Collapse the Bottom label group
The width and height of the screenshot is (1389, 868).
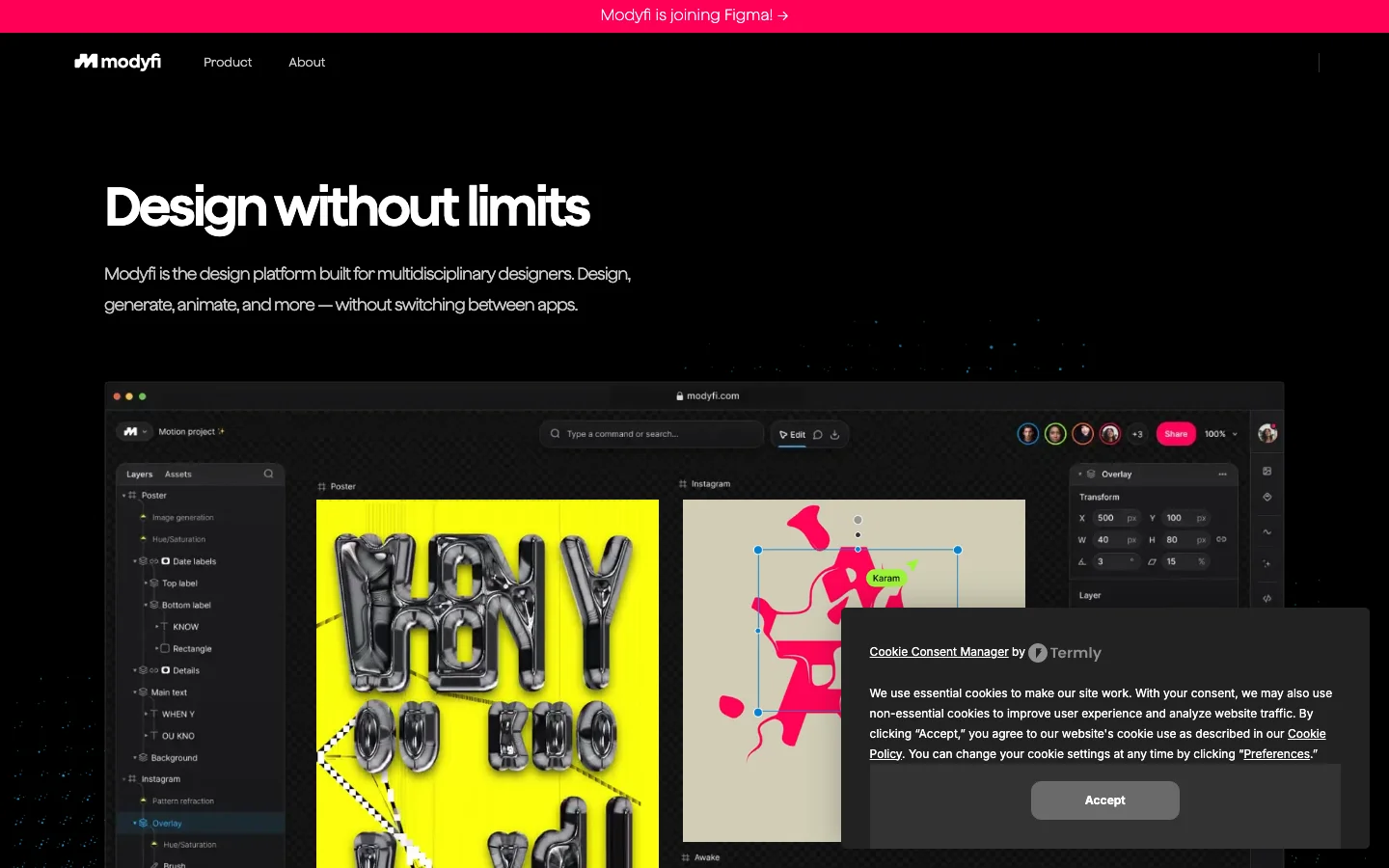(146, 605)
